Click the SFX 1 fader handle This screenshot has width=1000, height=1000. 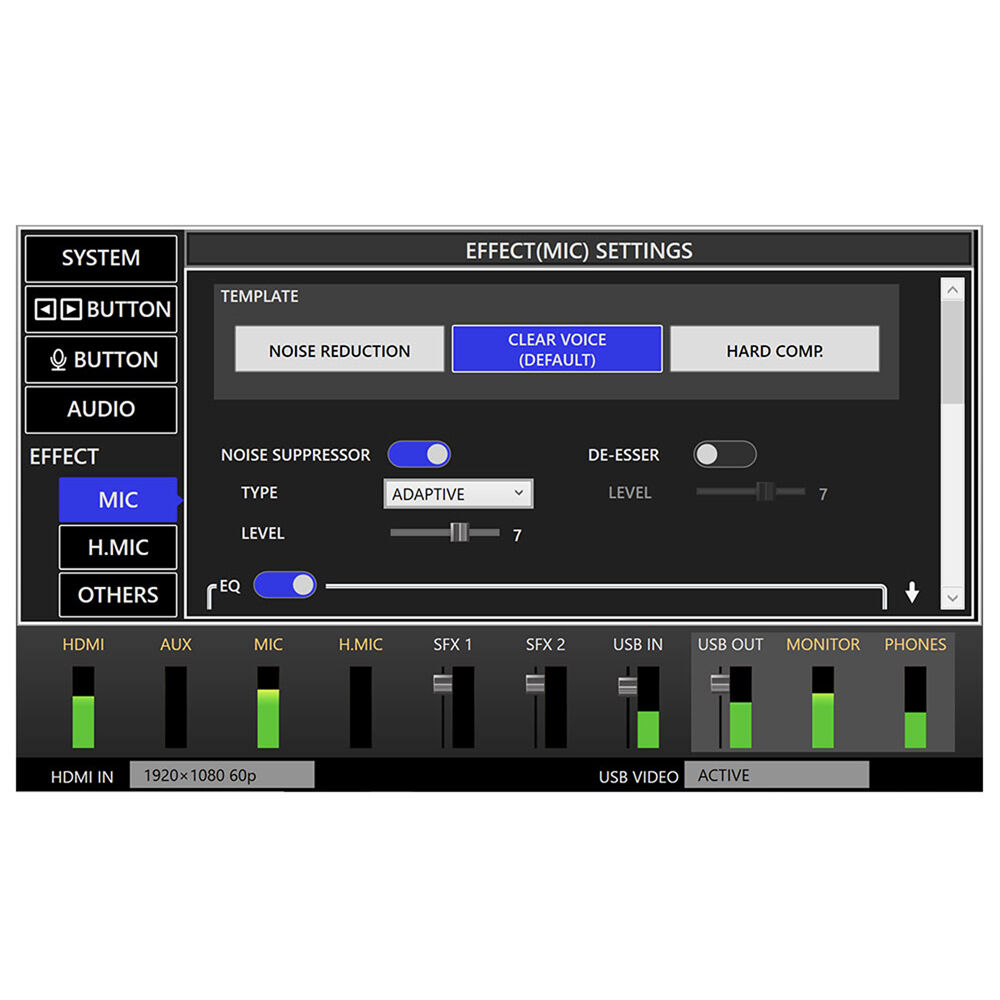tap(442, 683)
